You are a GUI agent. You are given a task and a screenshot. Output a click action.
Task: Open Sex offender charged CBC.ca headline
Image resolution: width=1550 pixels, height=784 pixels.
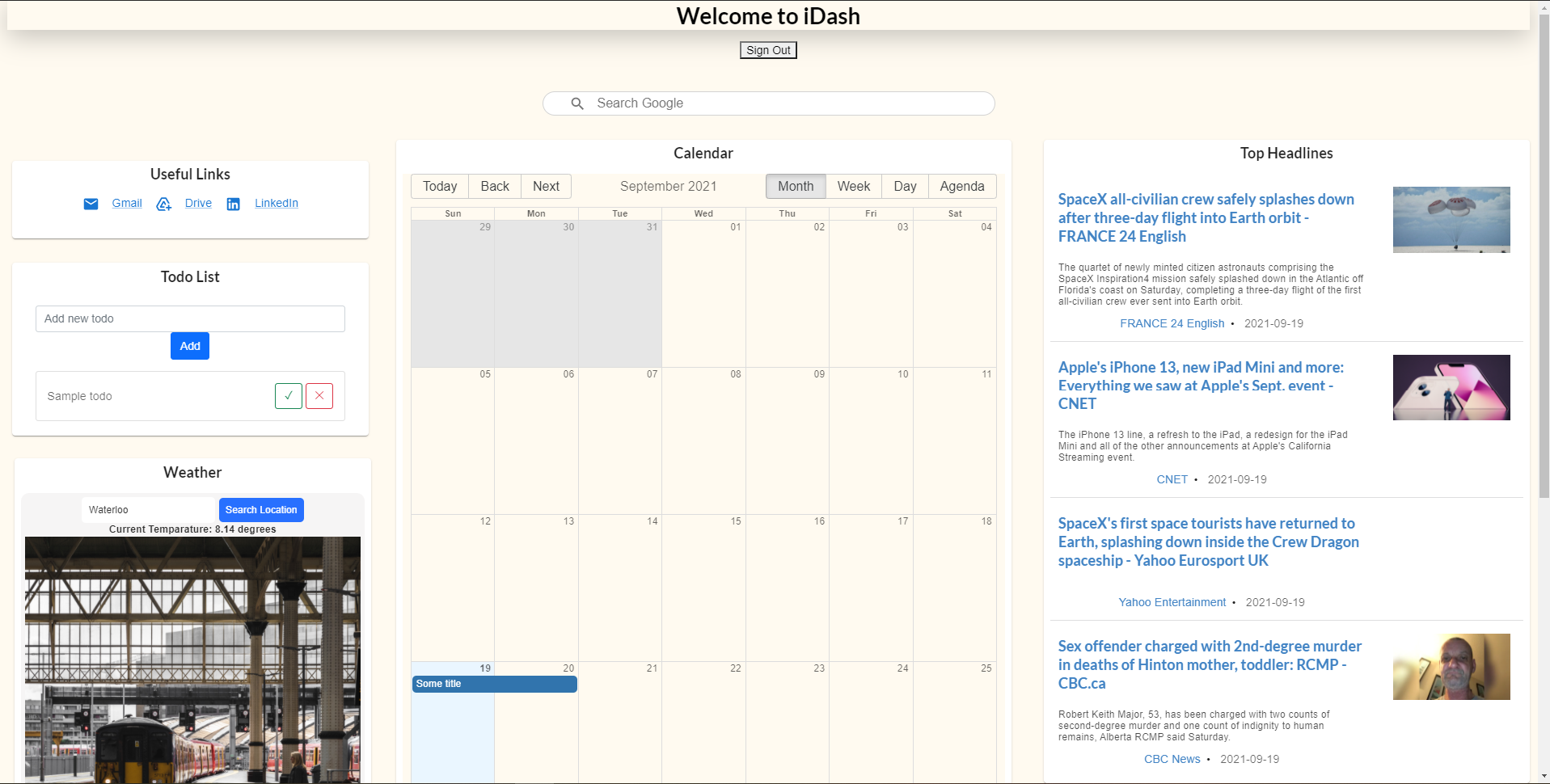pyautogui.click(x=1210, y=665)
